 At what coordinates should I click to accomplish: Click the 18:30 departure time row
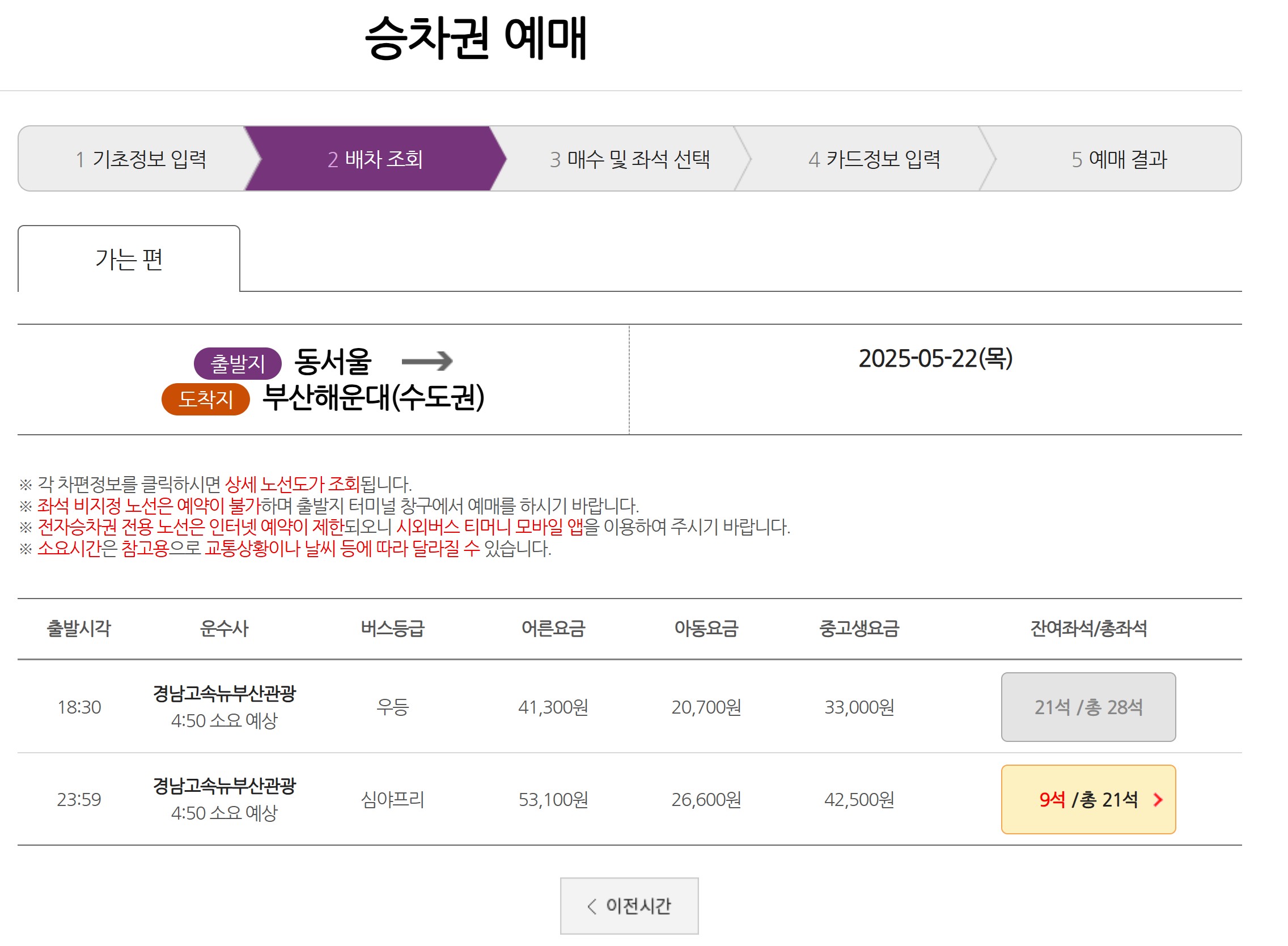79,707
